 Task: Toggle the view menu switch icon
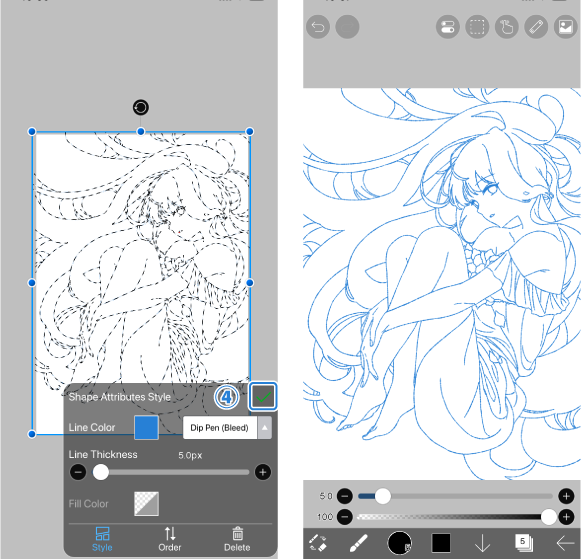tap(448, 27)
